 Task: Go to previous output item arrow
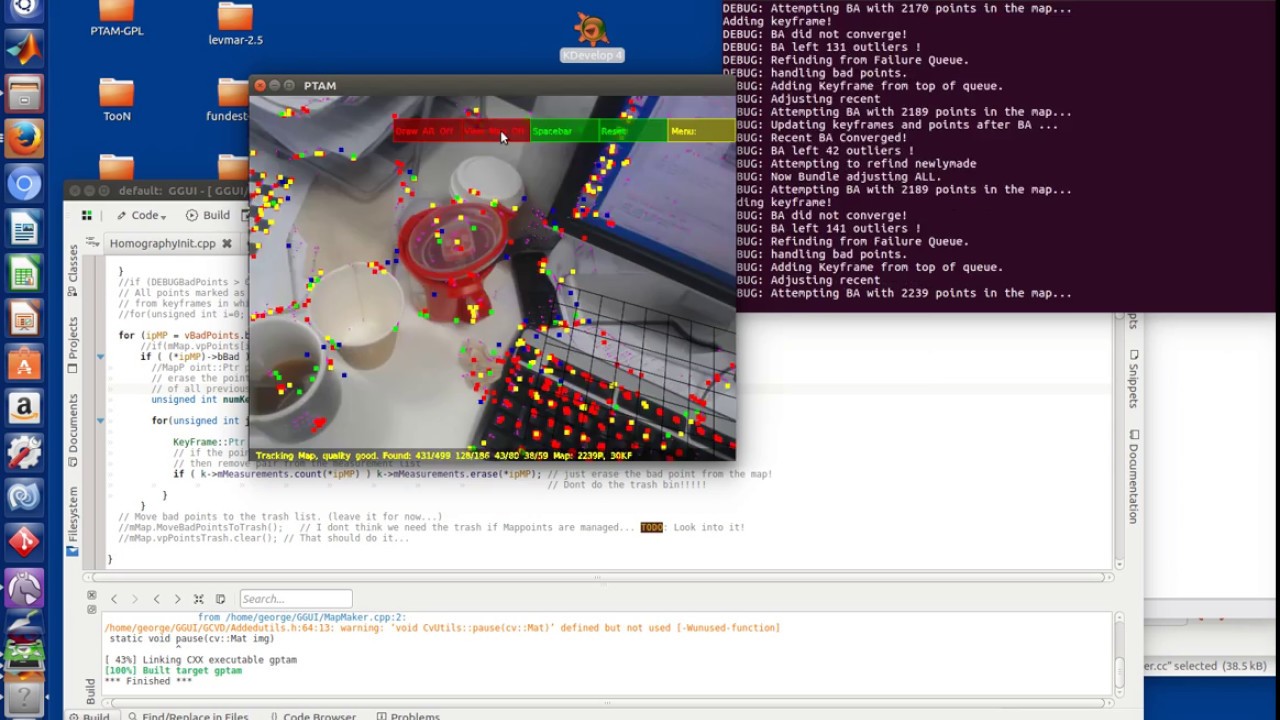point(114,599)
